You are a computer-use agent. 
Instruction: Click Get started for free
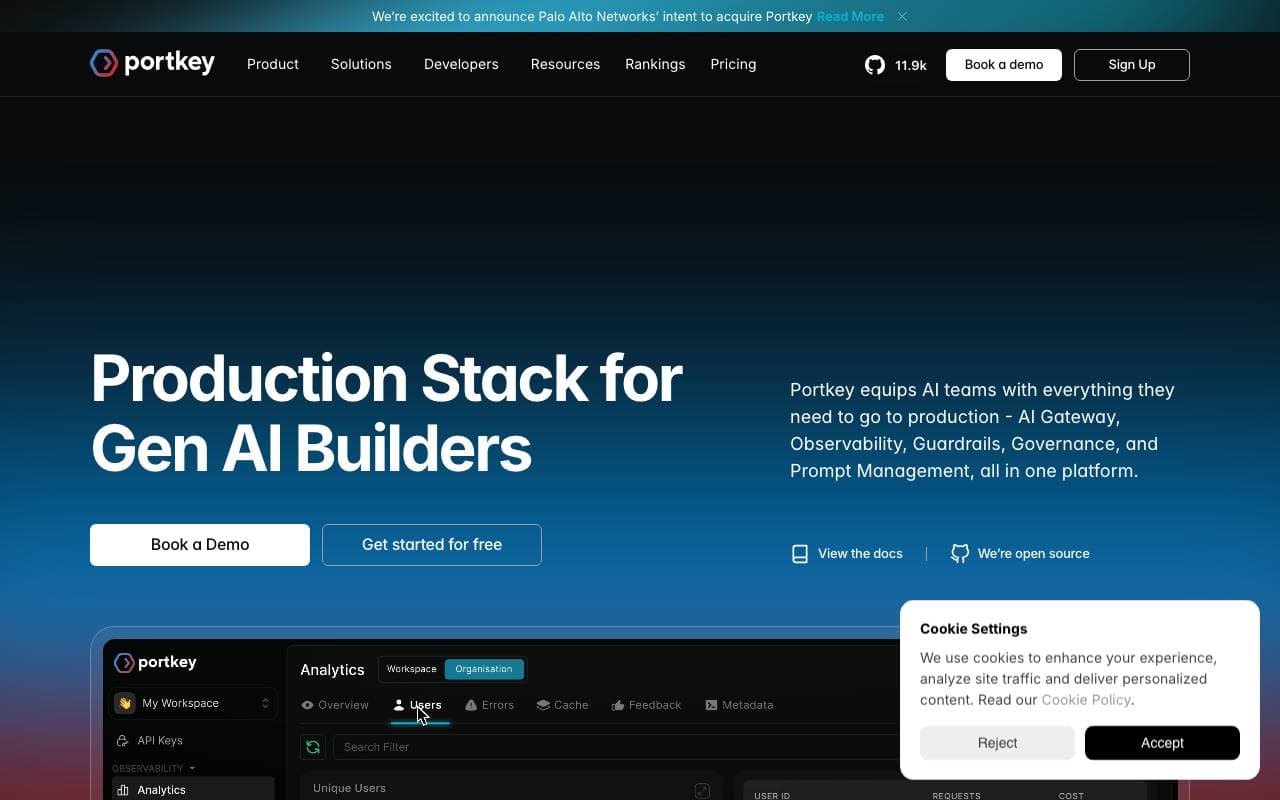point(432,545)
